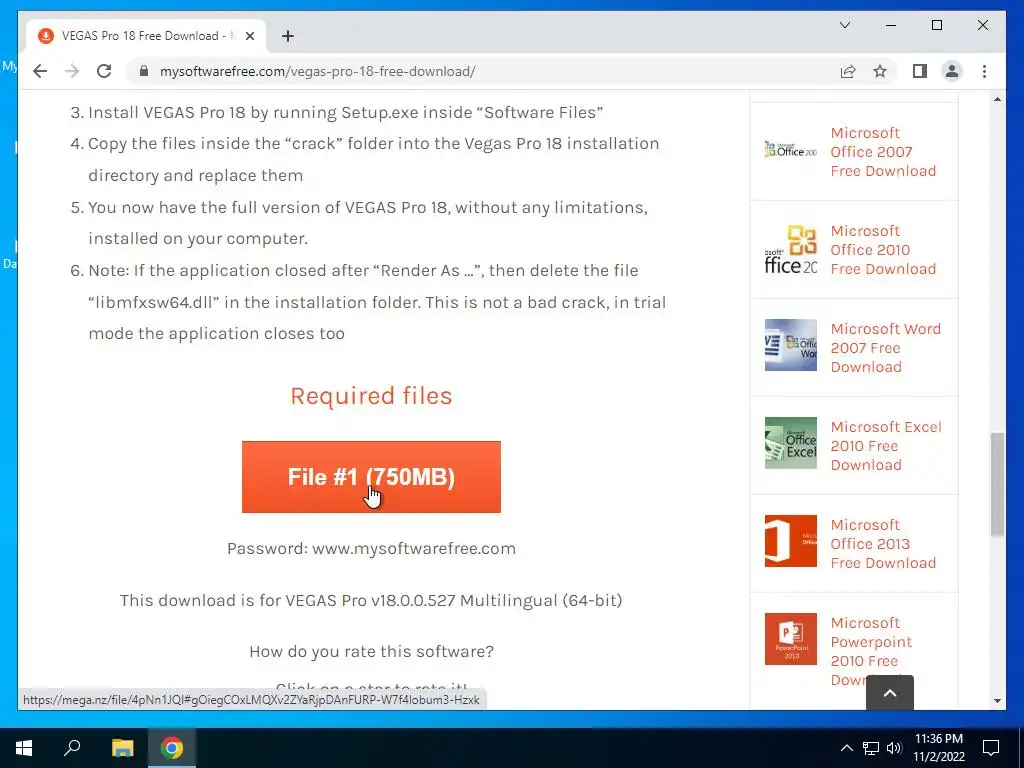
Task: Open a new tab with the plus button
Action: tap(287, 36)
